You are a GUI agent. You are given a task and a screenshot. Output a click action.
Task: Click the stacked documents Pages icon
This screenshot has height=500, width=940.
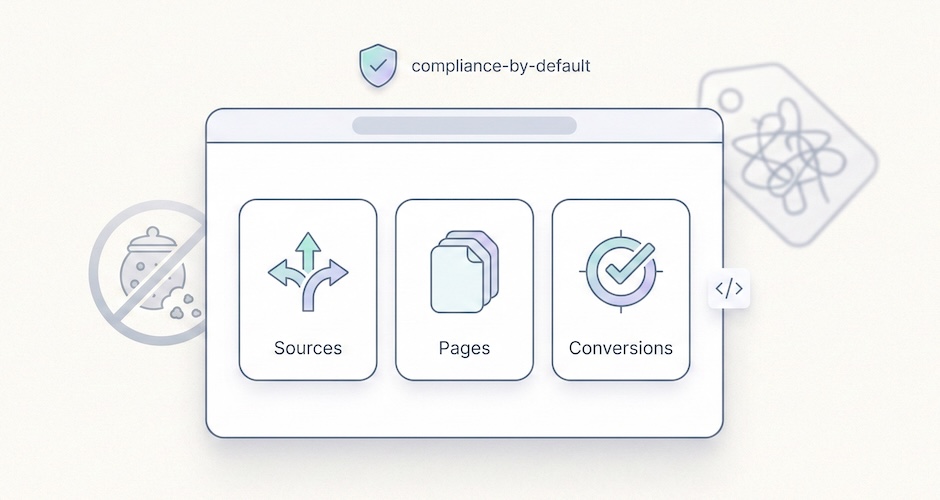[x=464, y=272]
